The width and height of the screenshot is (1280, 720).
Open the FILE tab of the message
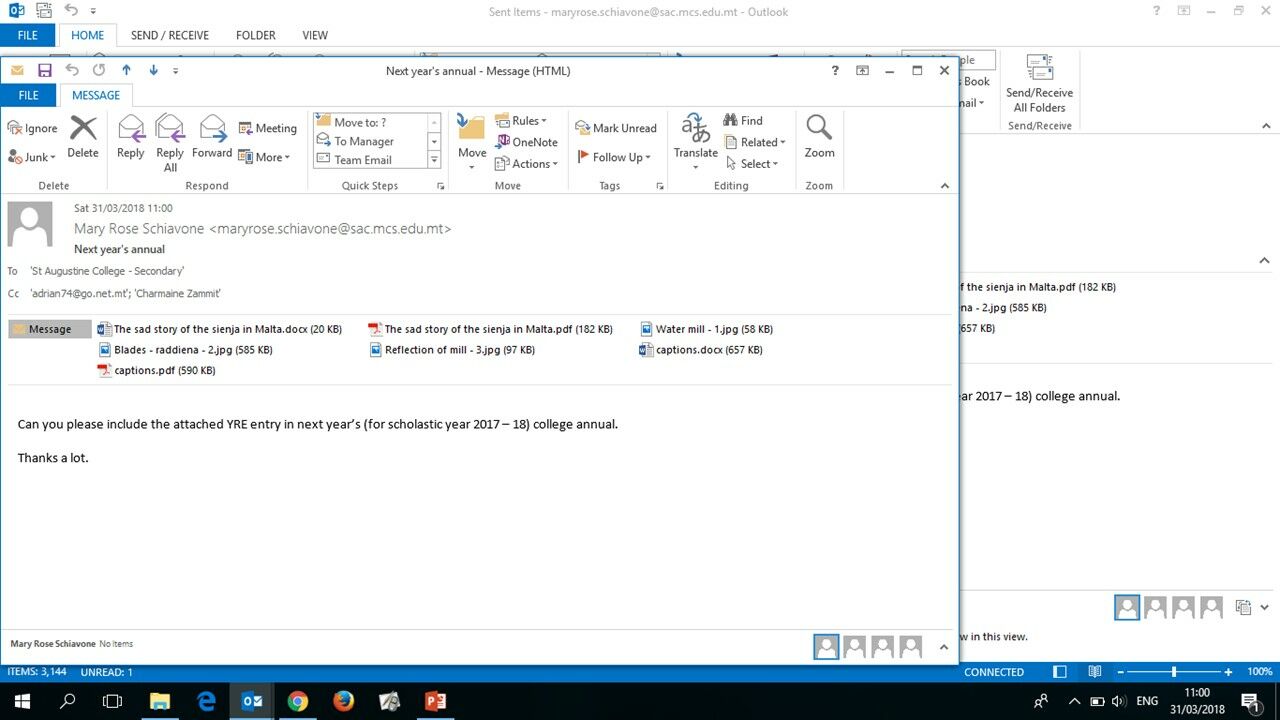point(28,95)
